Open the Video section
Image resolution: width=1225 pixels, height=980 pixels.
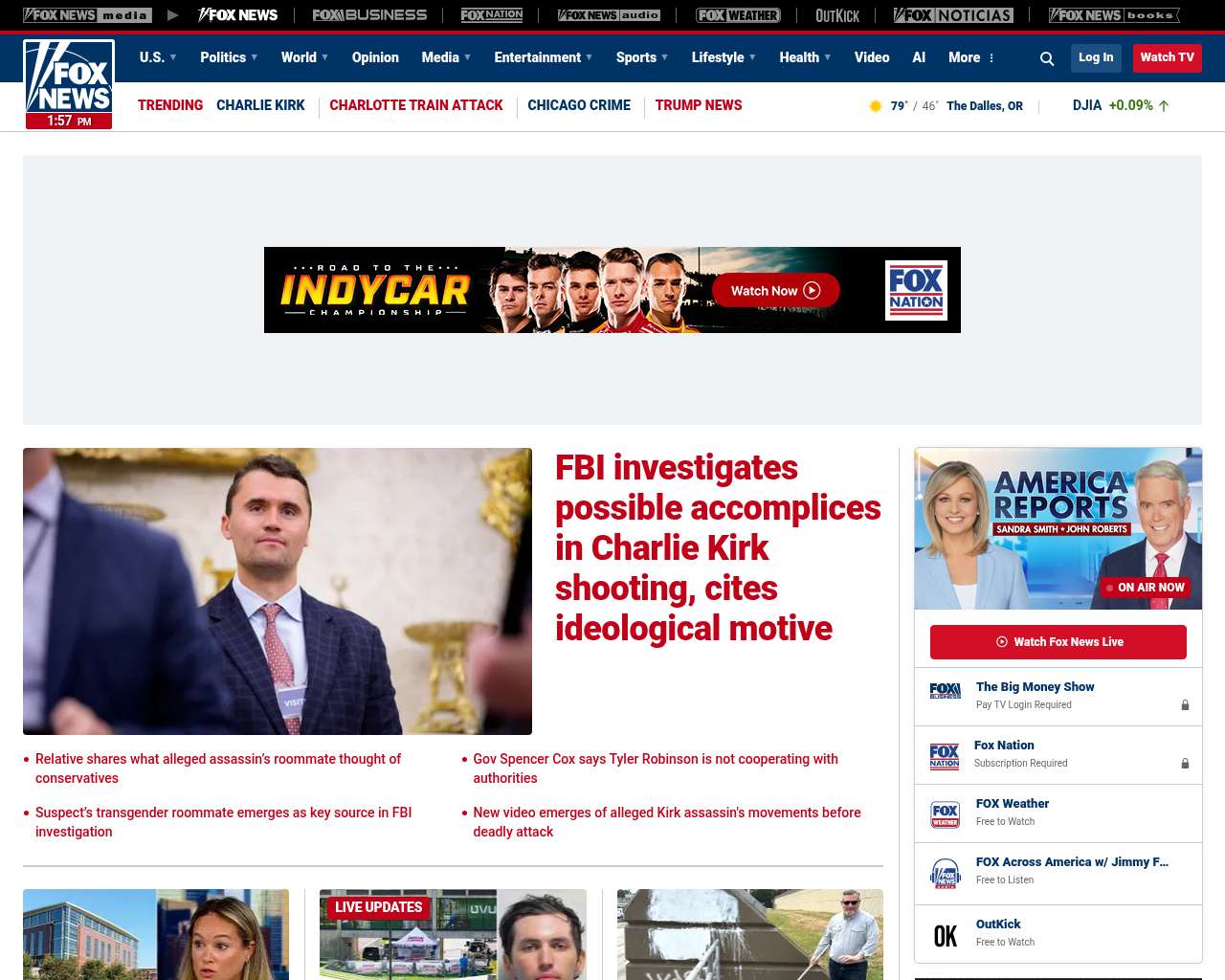point(872,57)
